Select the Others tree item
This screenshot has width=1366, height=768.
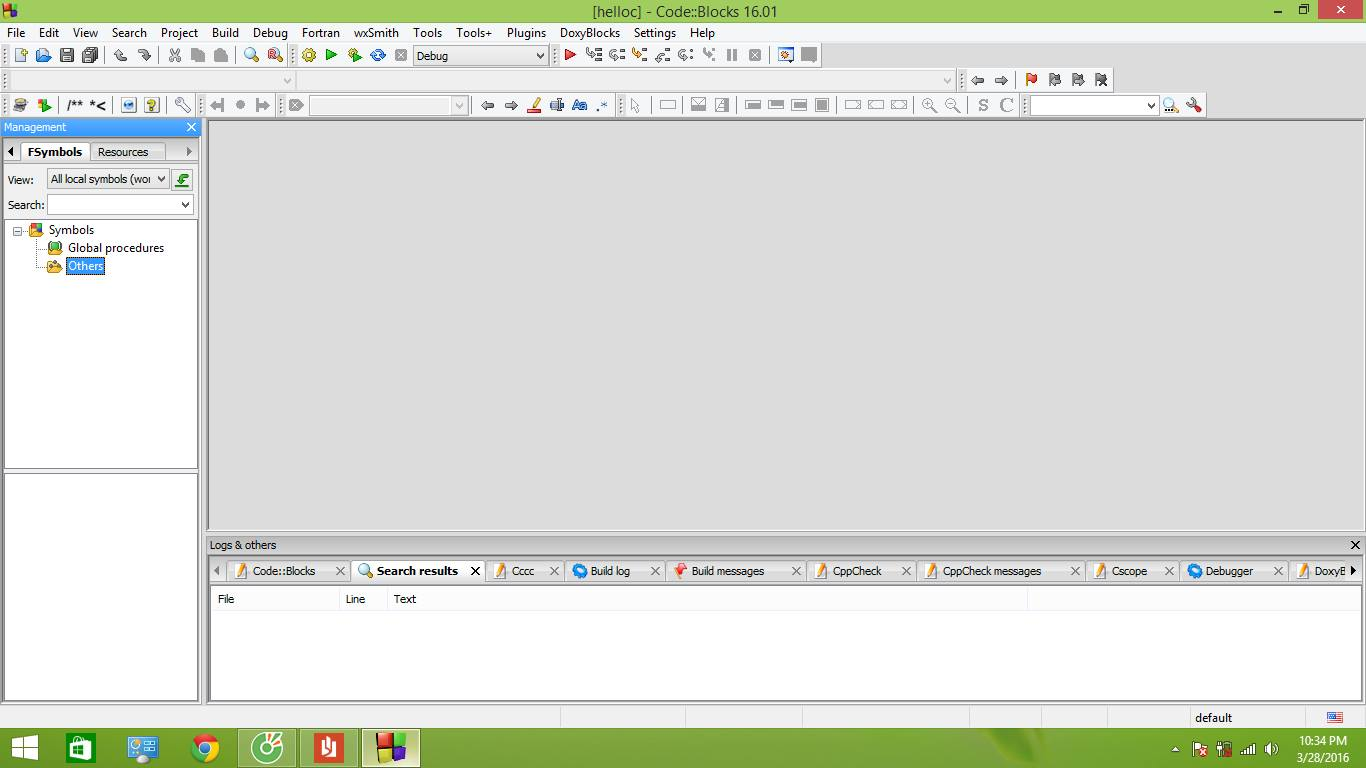click(85, 266)
